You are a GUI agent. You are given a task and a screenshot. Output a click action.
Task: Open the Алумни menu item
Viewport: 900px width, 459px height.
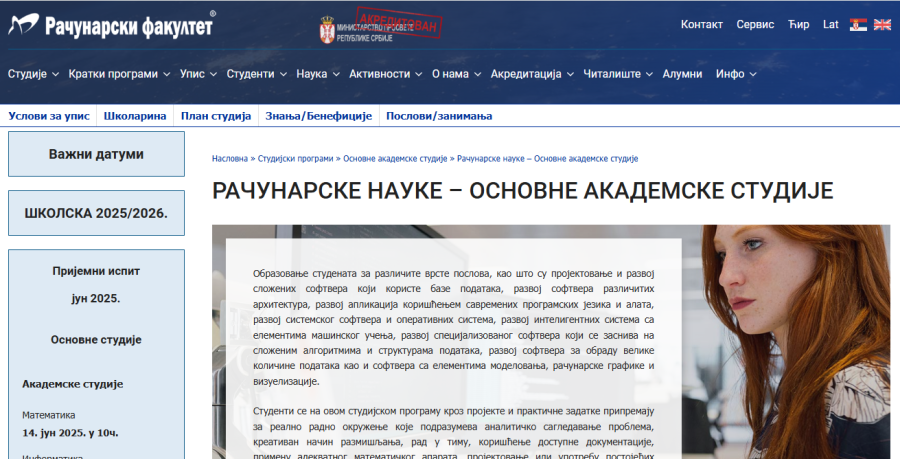pos(682,74)
